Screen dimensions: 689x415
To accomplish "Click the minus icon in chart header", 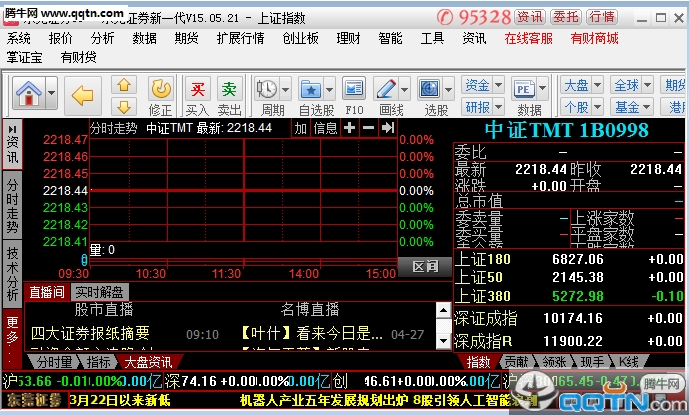I will coord(367,128).
